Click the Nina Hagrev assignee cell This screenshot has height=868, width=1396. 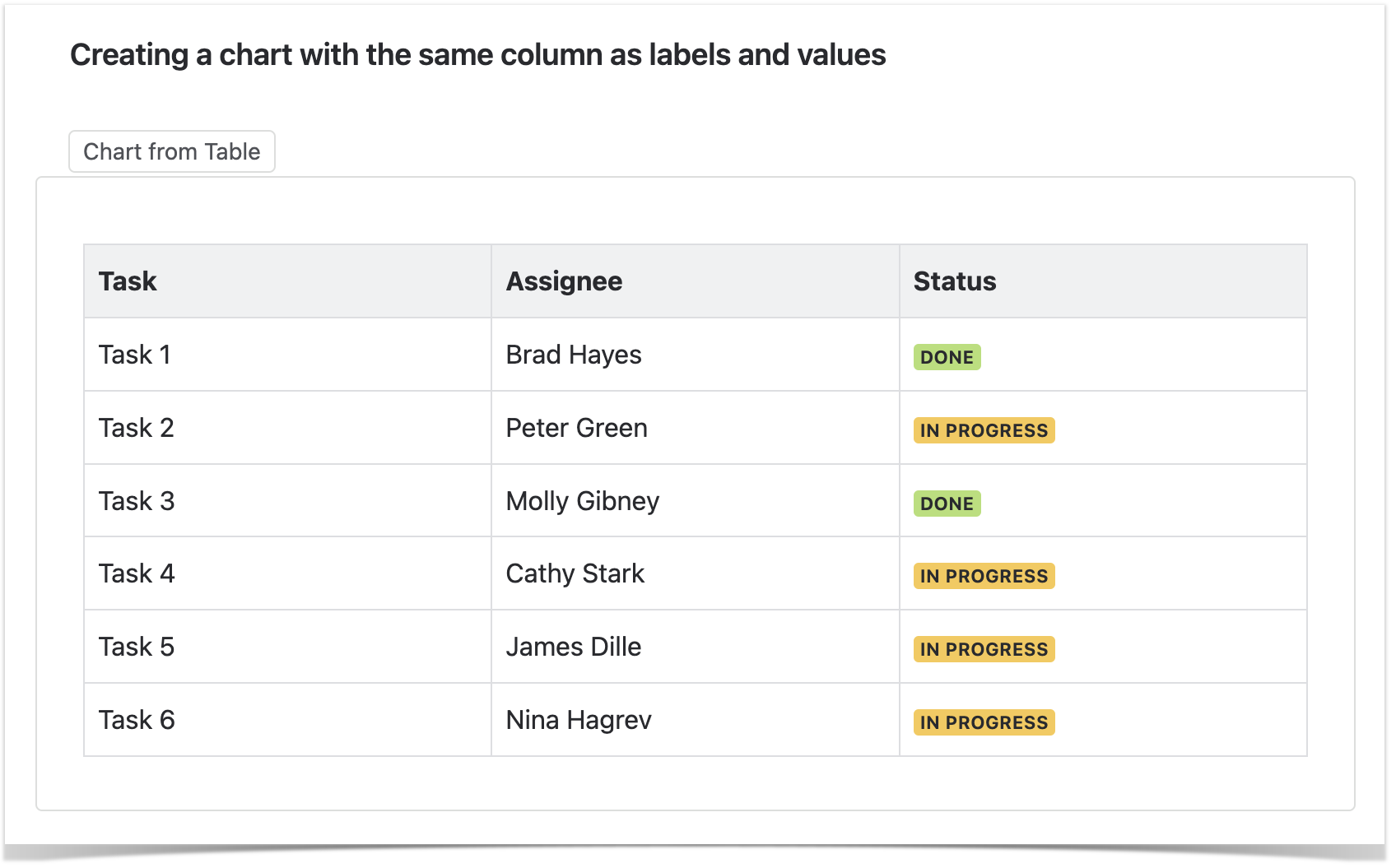[578, 720]
